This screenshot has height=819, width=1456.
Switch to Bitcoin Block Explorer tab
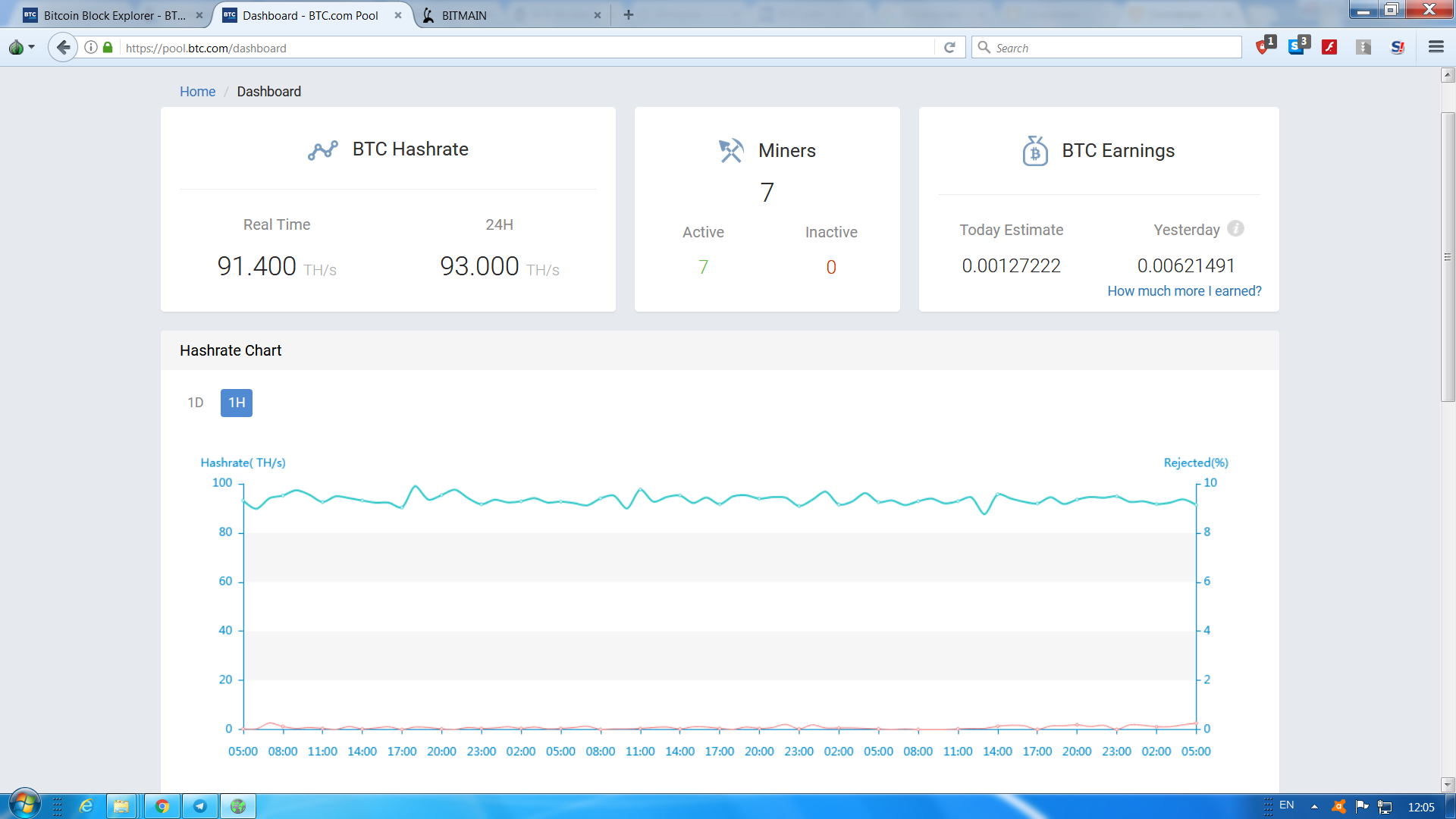coord(114,15)
